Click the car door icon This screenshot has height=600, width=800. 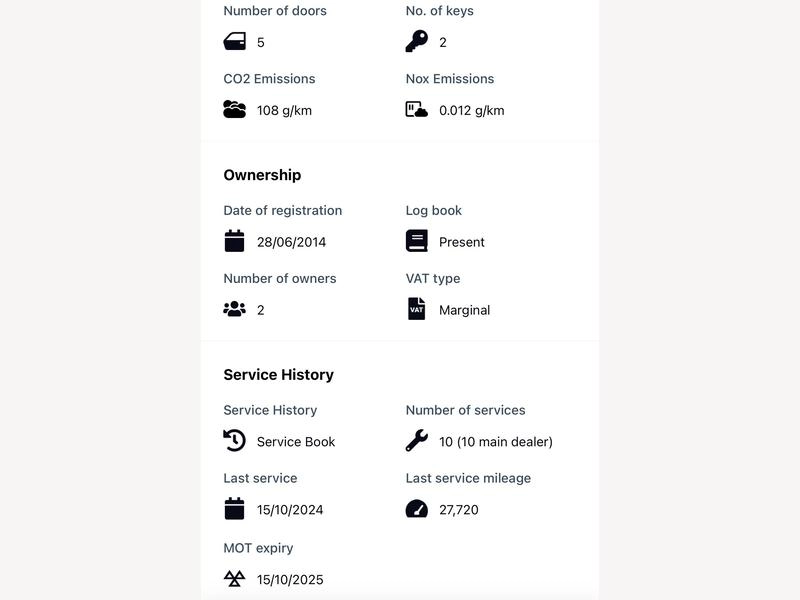[235, 41]
